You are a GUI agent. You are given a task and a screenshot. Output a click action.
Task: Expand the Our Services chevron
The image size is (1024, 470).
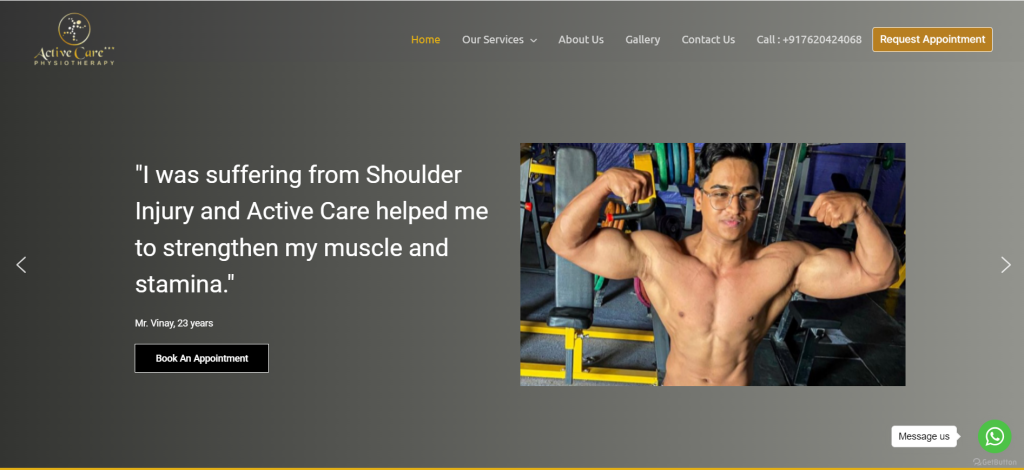534,40
